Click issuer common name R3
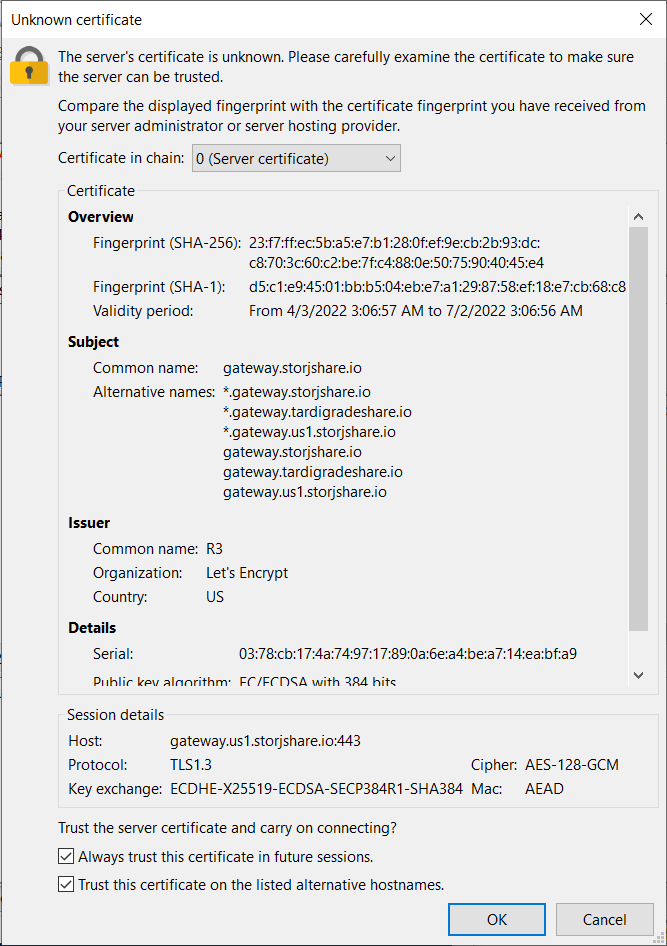 click(214, 548)
